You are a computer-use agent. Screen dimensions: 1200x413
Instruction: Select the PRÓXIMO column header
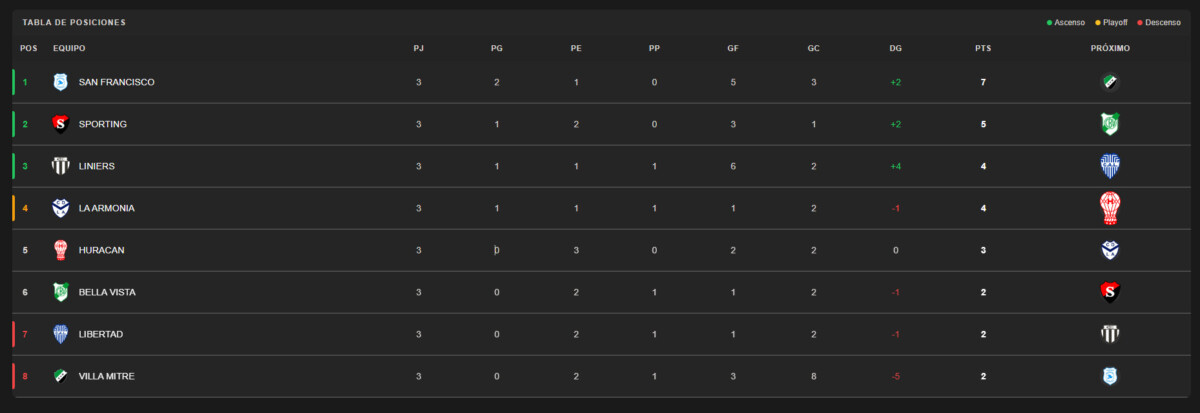[x=1110, y=48]
